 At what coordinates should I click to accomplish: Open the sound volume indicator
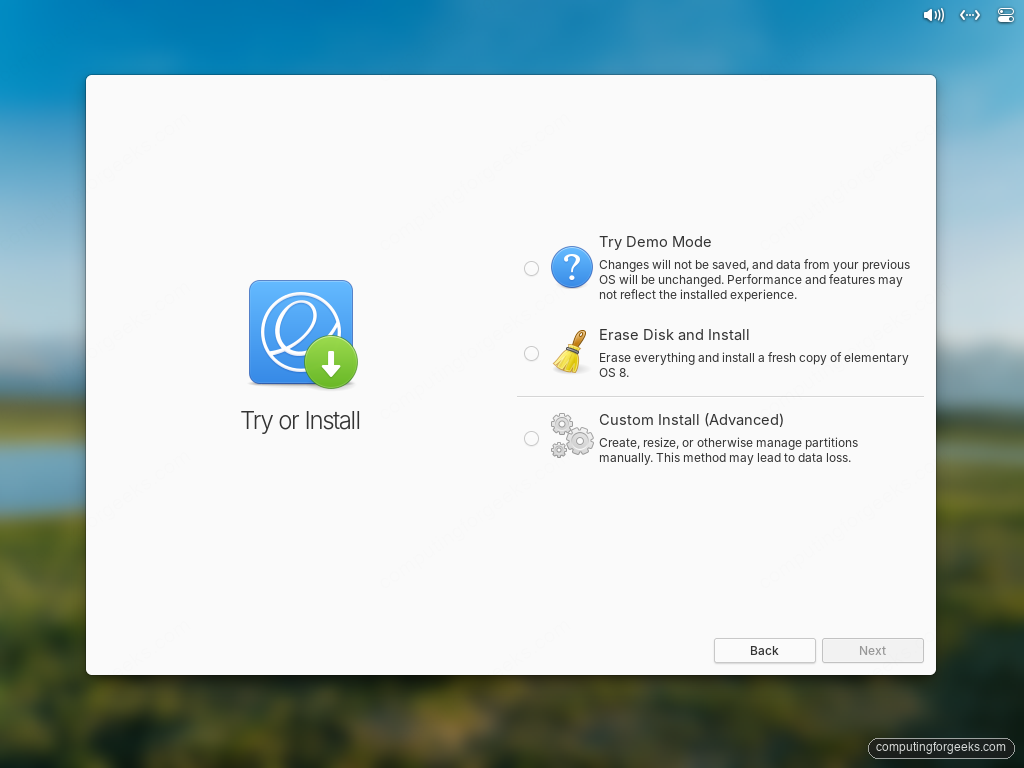point(933,15)
